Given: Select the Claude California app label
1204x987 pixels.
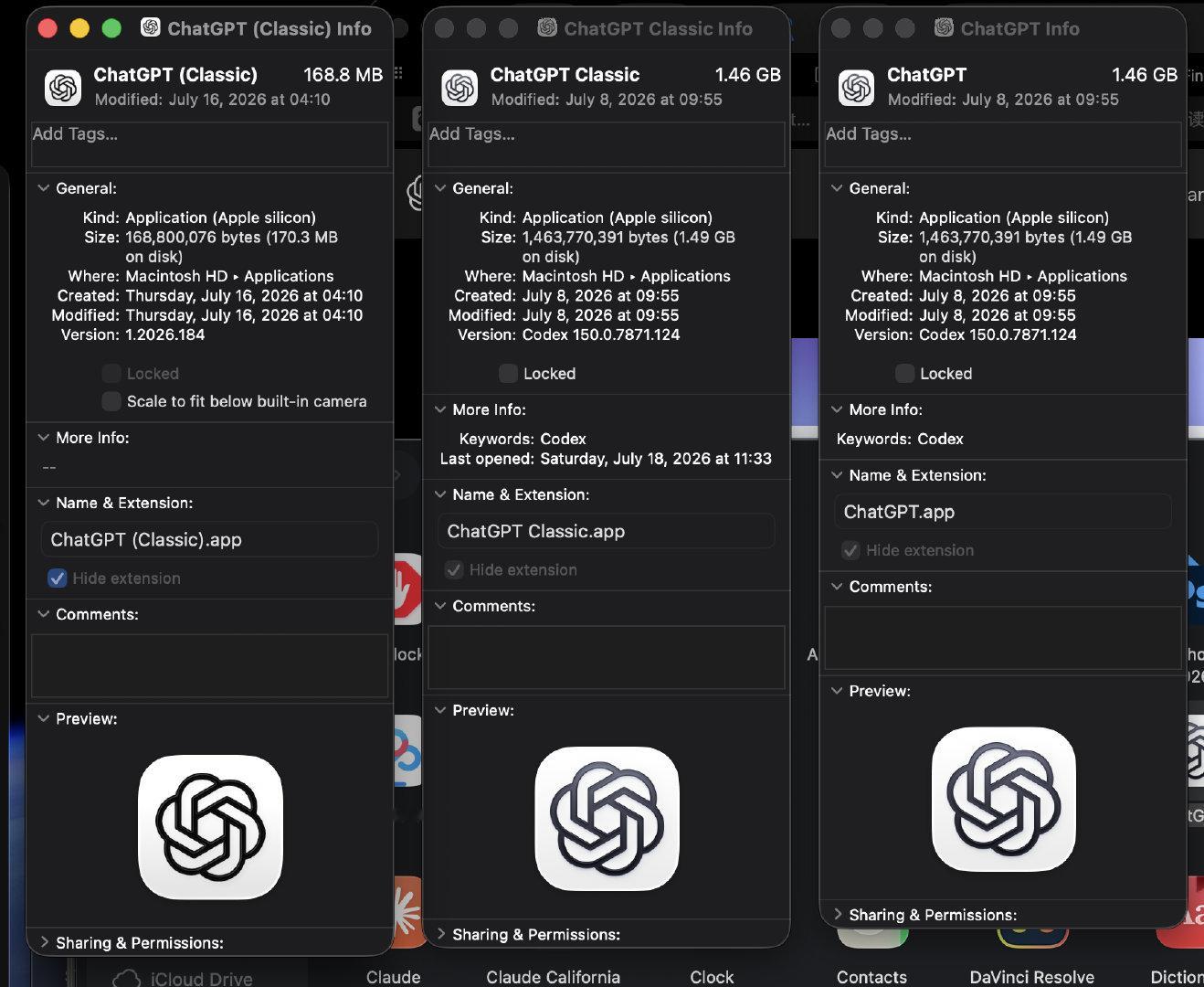Looking at the screenshot, I should pos(553,977).
